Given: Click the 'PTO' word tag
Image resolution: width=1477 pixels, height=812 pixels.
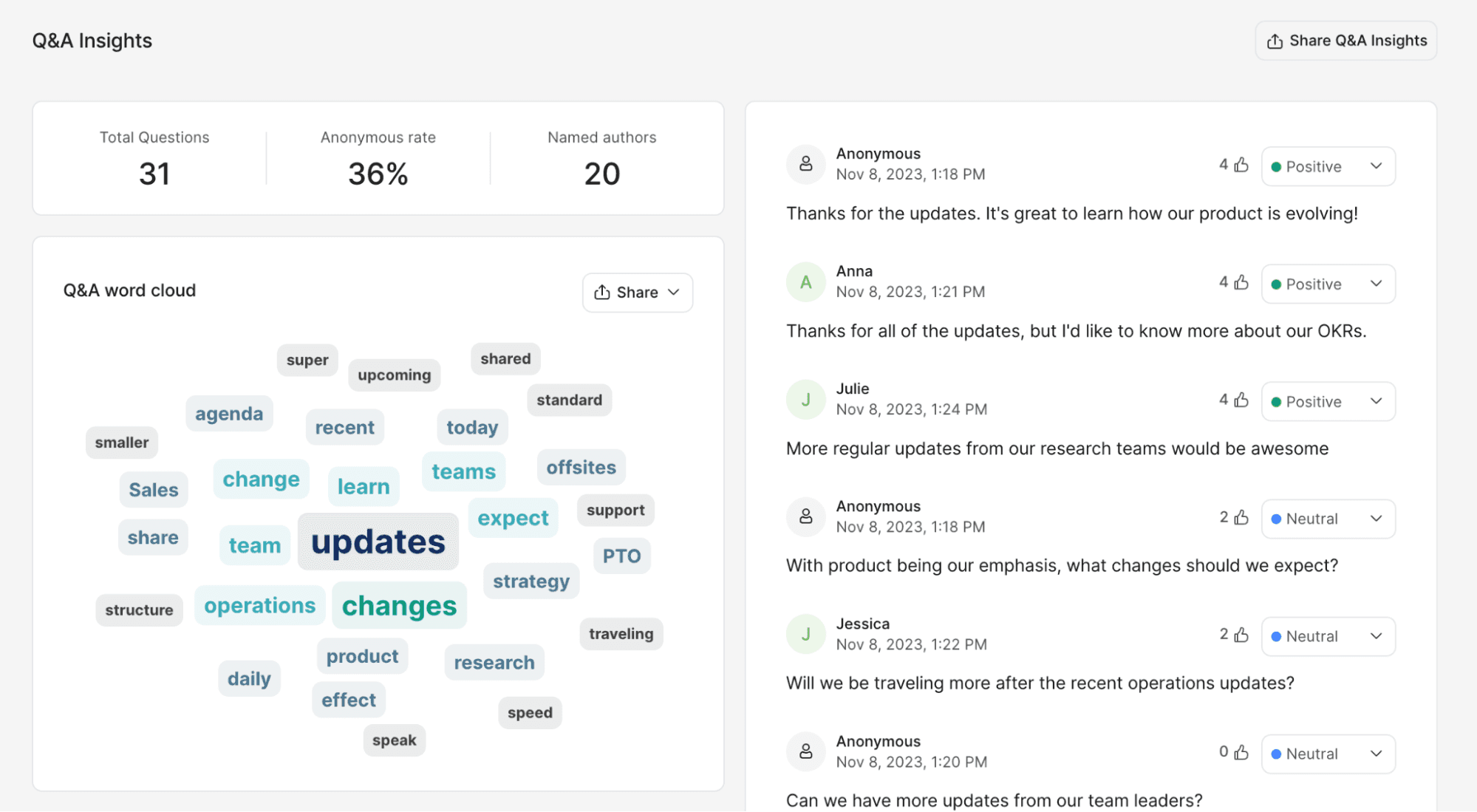Looking at the screenshot, I should [x=621, y=556].
